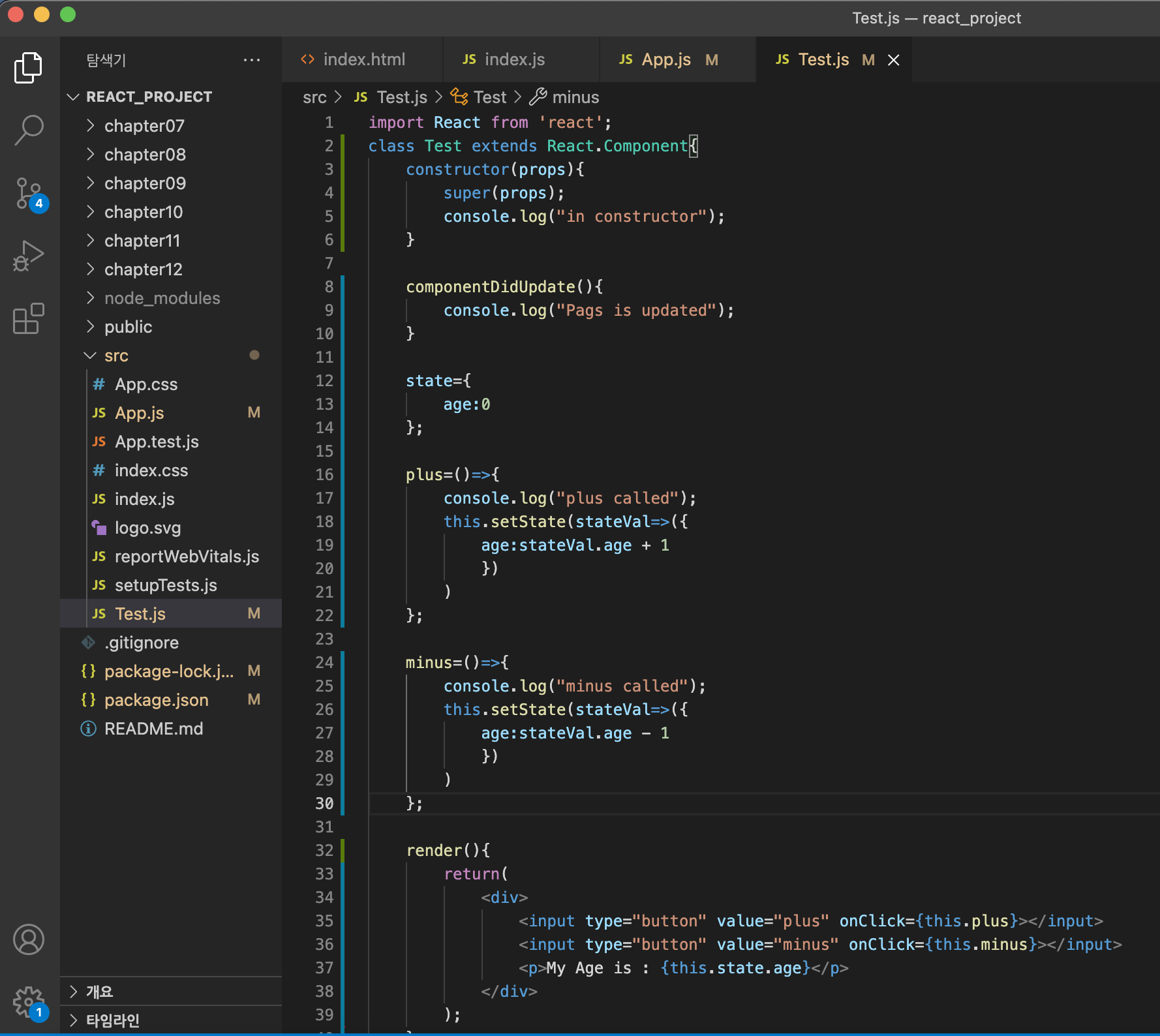Open the Extensions view icon

click(29, 318)
